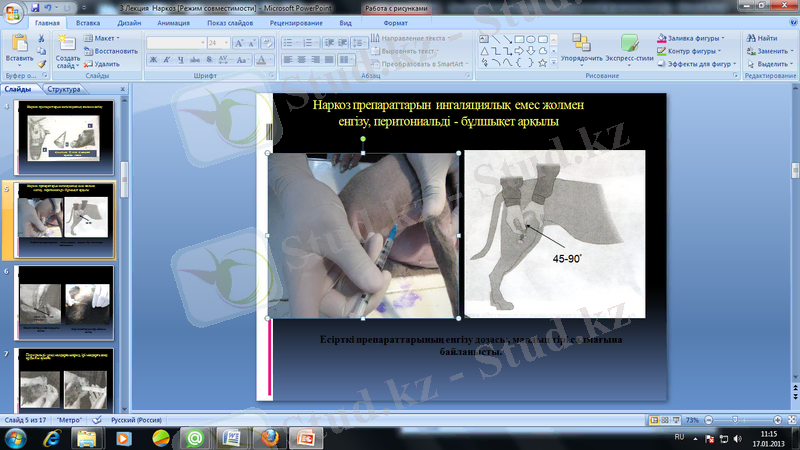Image resolution: width=800 pixels, height=450 pixels.
Task: Toggle bold formatting (Ж)
Action: (153, 60)
